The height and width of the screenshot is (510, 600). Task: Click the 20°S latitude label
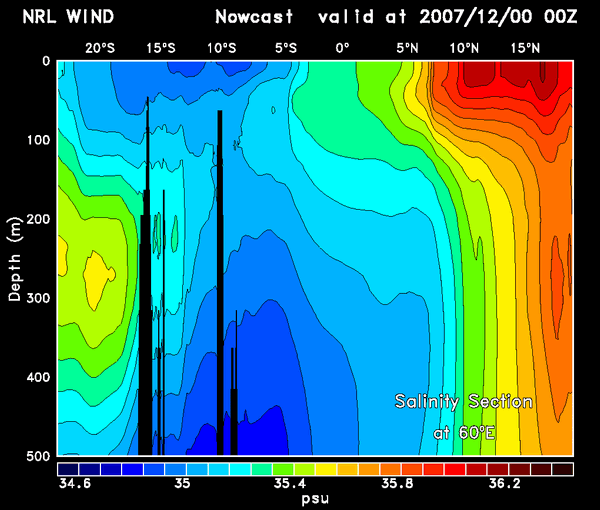click(99, 48)
